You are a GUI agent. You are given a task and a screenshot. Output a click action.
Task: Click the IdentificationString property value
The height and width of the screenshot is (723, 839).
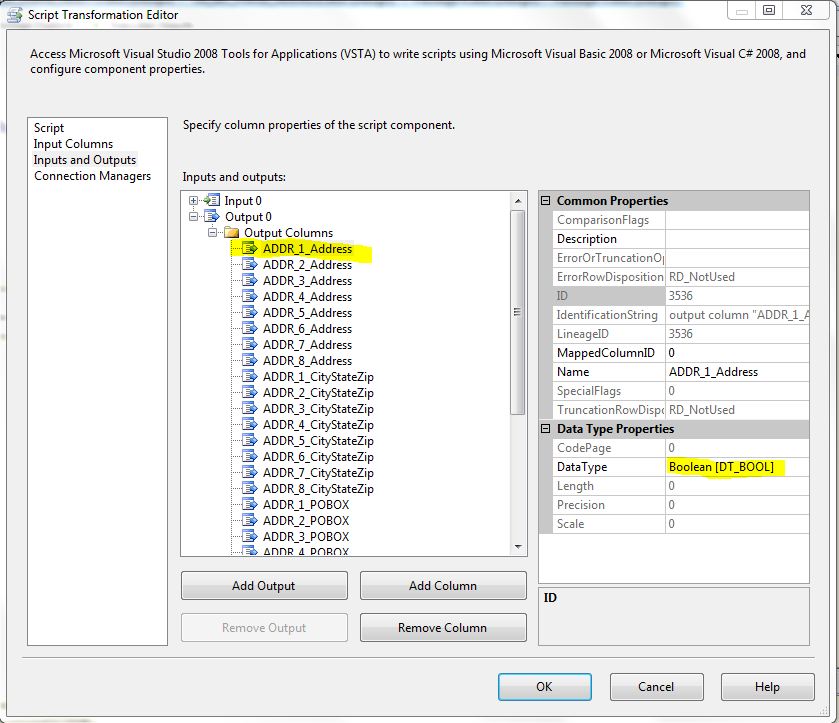coord(738,315)
